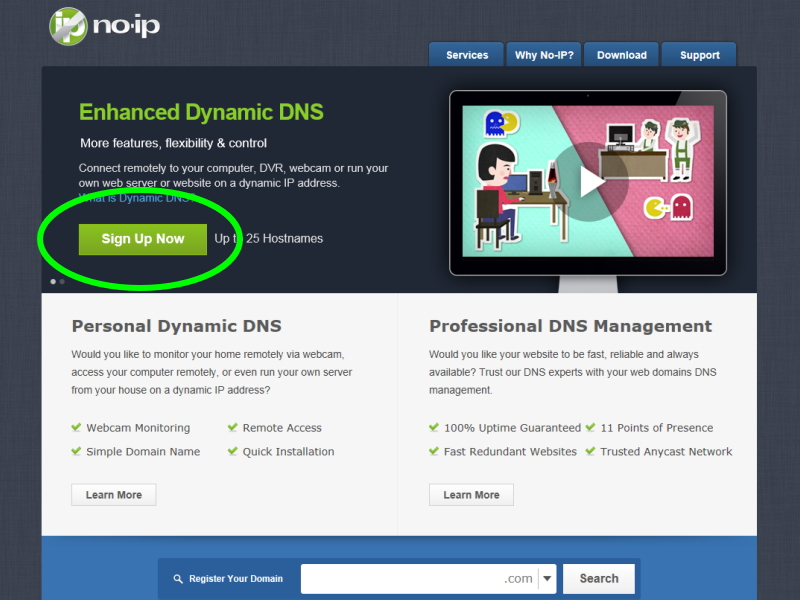Open the Download tab
Image resolution: width=800 pixels, height=600 pixels.
[621, 55]
